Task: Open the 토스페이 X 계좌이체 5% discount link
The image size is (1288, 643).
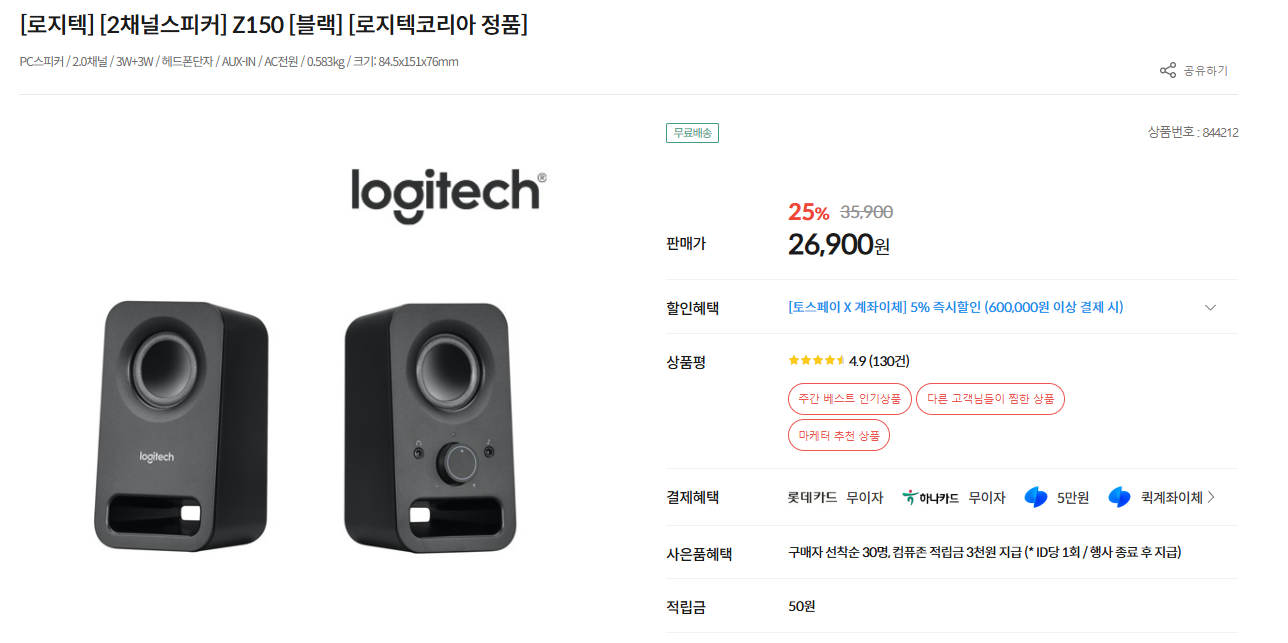Action: click(x=955, y=307)
